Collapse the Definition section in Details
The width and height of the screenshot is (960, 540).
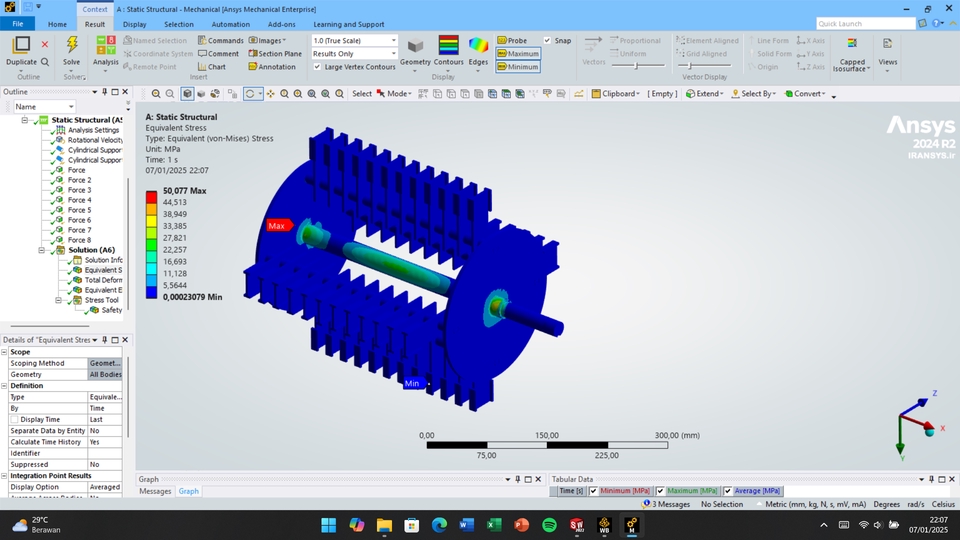(x=4, y=386)
